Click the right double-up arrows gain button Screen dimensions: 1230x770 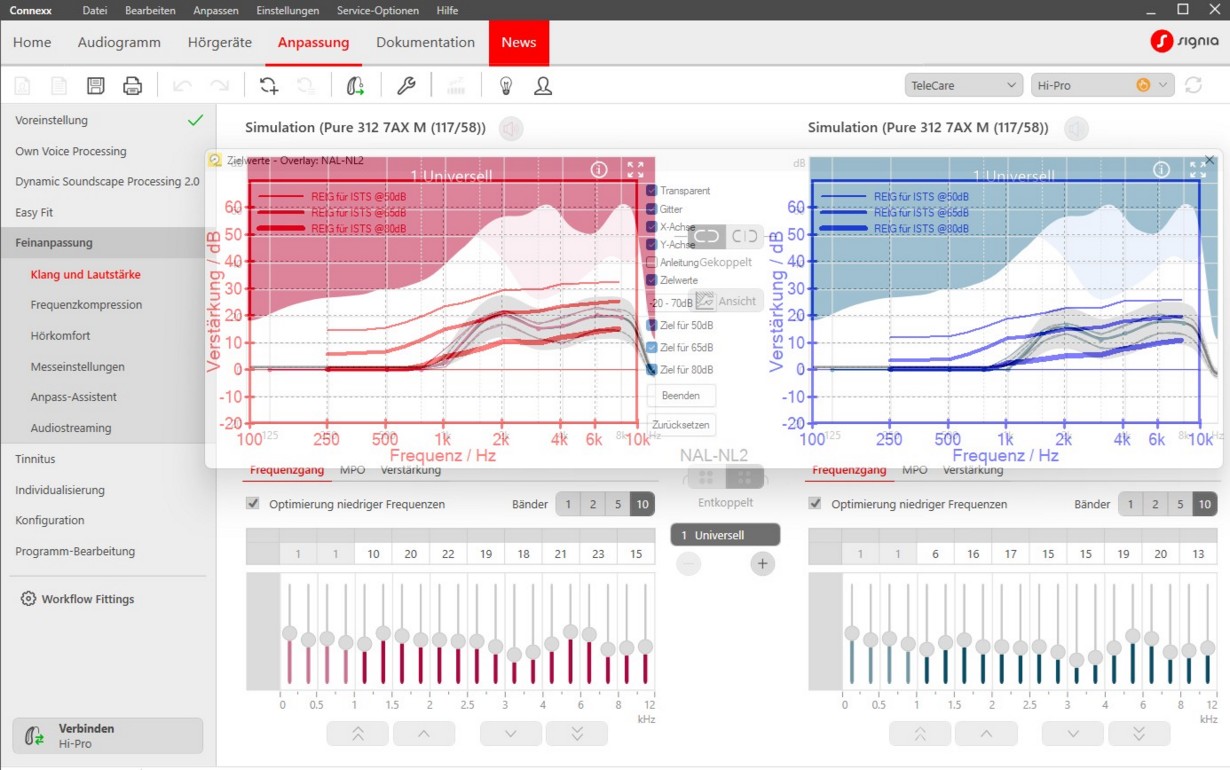pos(920,734)
